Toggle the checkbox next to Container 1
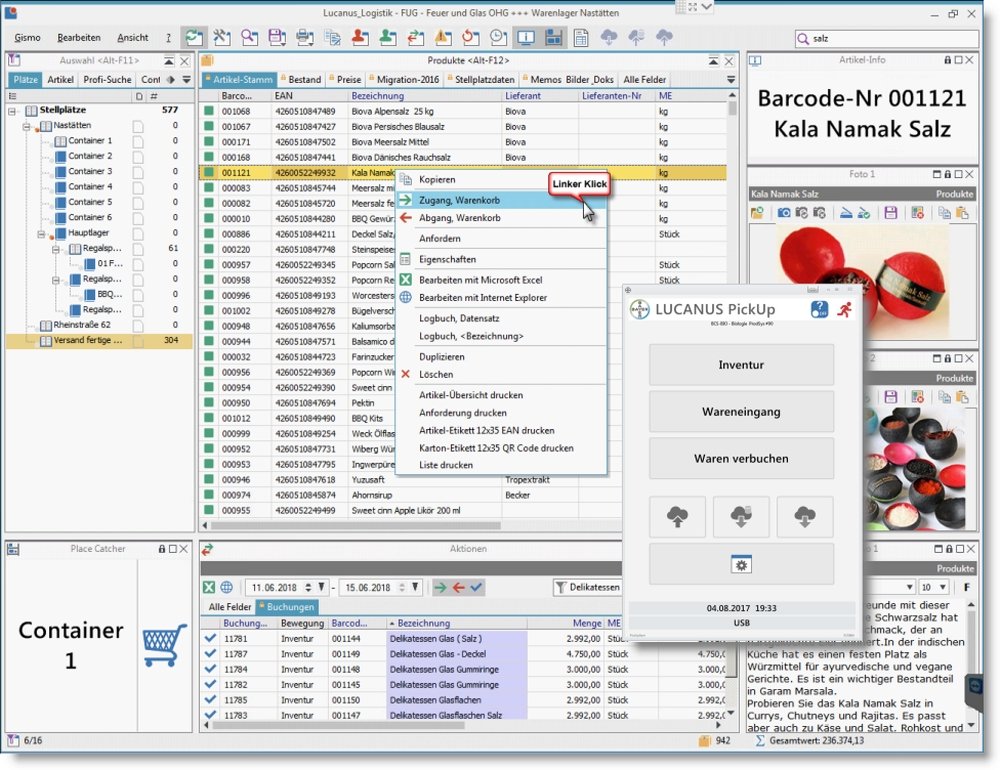This screenshot has height=770, width=1000. [x=138, y=141]
